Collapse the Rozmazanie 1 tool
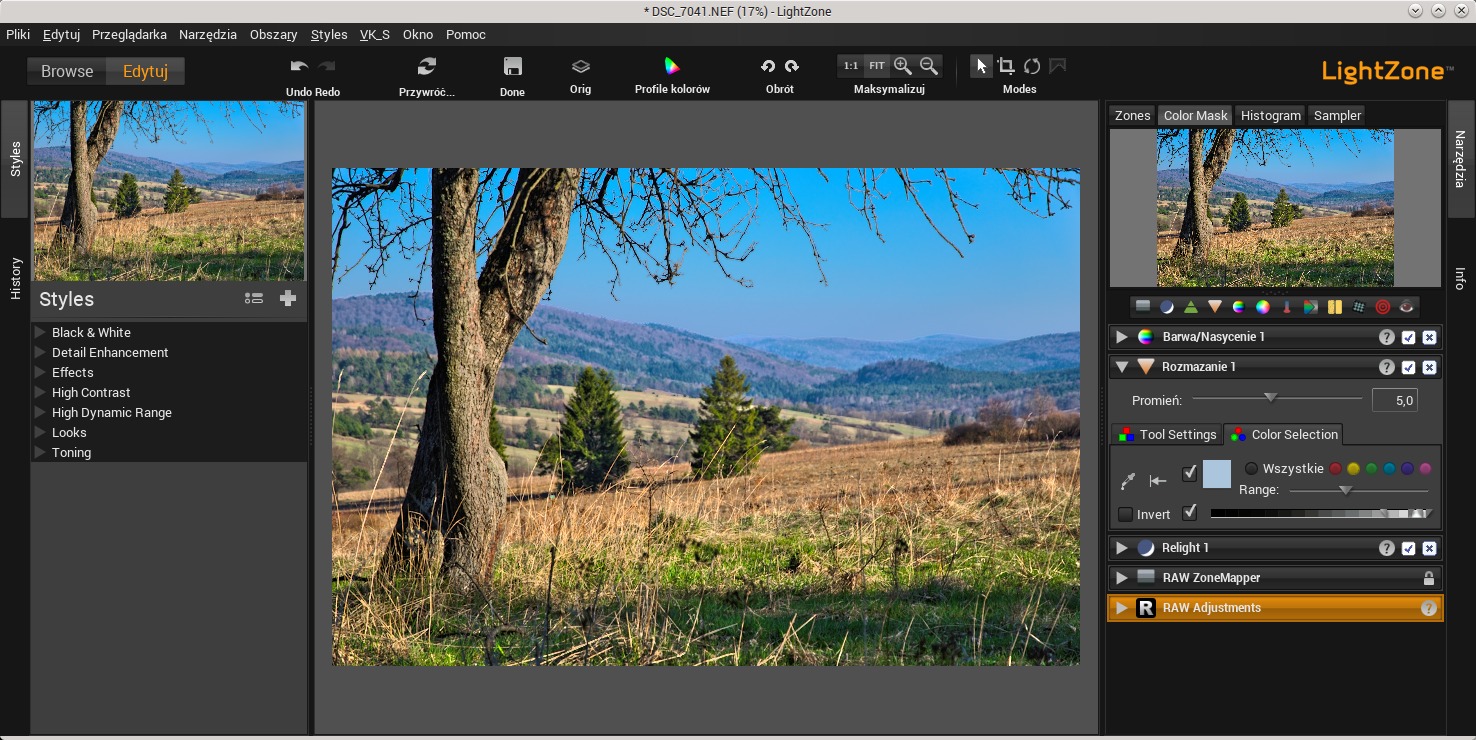Screen dimensions: 1476x740 (x=1122, y=367)
